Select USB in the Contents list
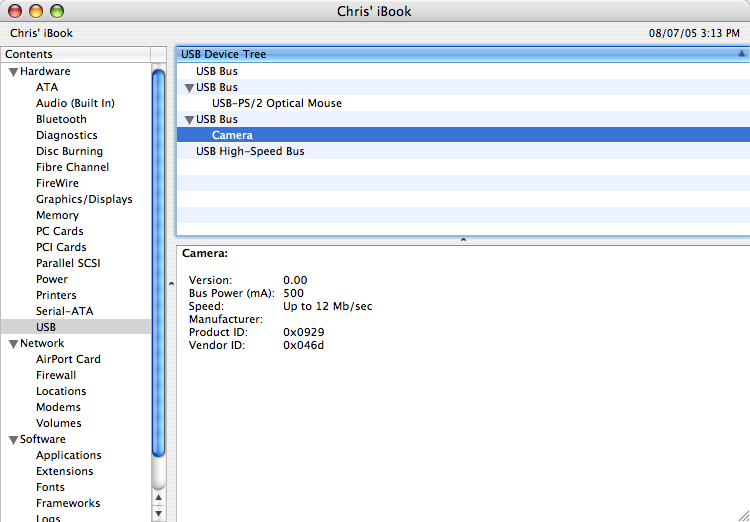The image size is (750, 522). coord(76,327)
